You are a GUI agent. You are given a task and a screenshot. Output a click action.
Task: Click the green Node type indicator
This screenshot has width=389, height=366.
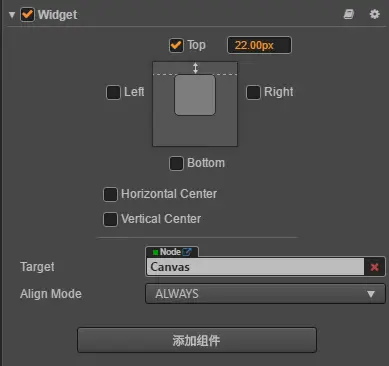[x=155, y=252]
